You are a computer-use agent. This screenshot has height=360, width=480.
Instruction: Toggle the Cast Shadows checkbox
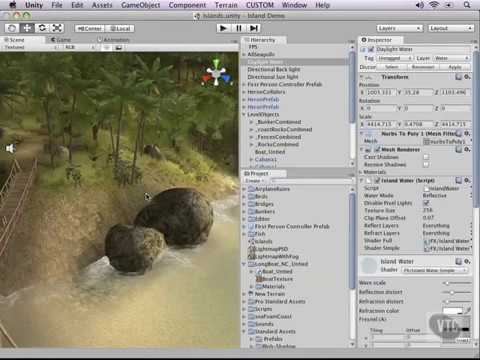tap(426, 157)
